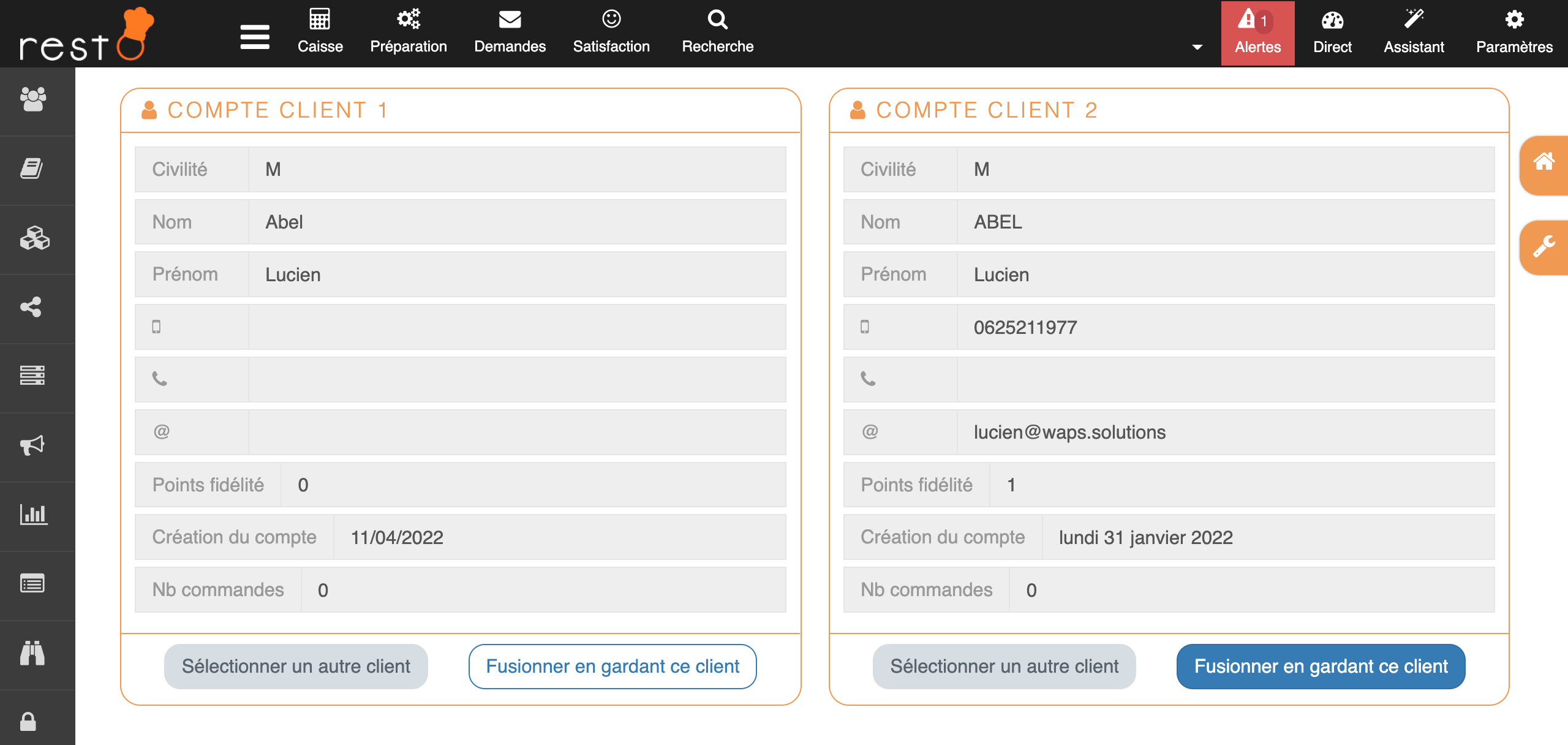Image resolution: width=1568 pixels, height=745 pixels.
Task: Open the server list sidebar icon
Action: [x=32, y=376]
